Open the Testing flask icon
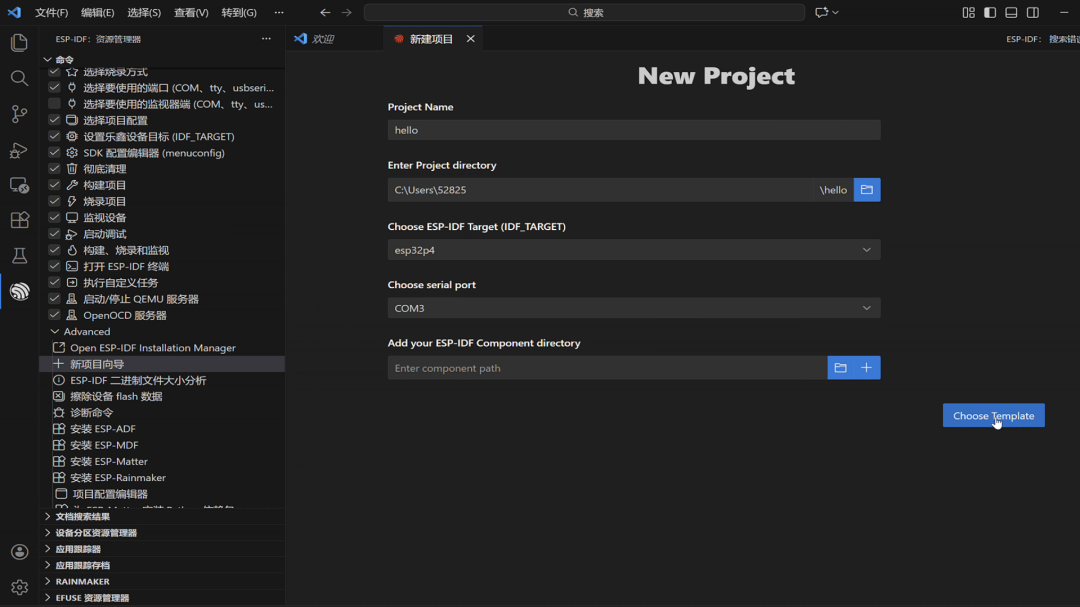Screen dimensions: 1080x607 (19, 256)
